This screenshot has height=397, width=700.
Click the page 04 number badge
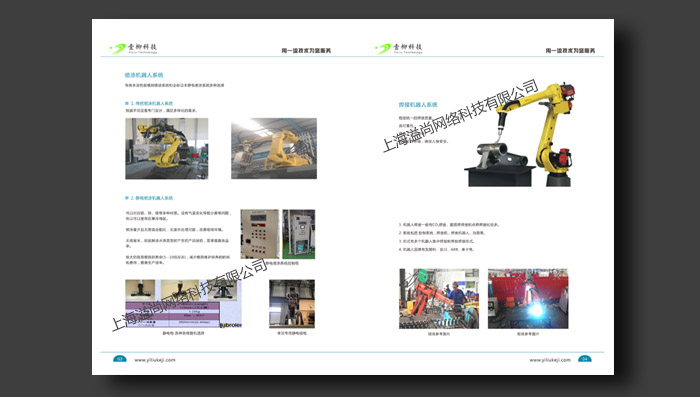[x=585, y=359]
